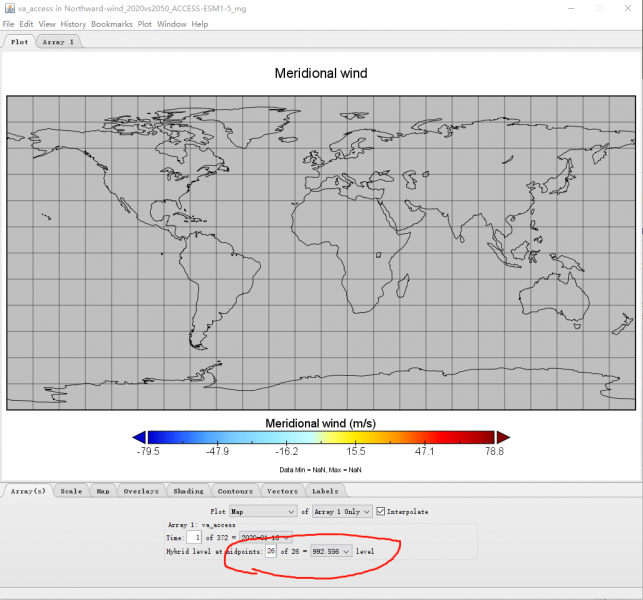Close the va_access plot window
The image size is (643, 600).
(x=630, y=8)
